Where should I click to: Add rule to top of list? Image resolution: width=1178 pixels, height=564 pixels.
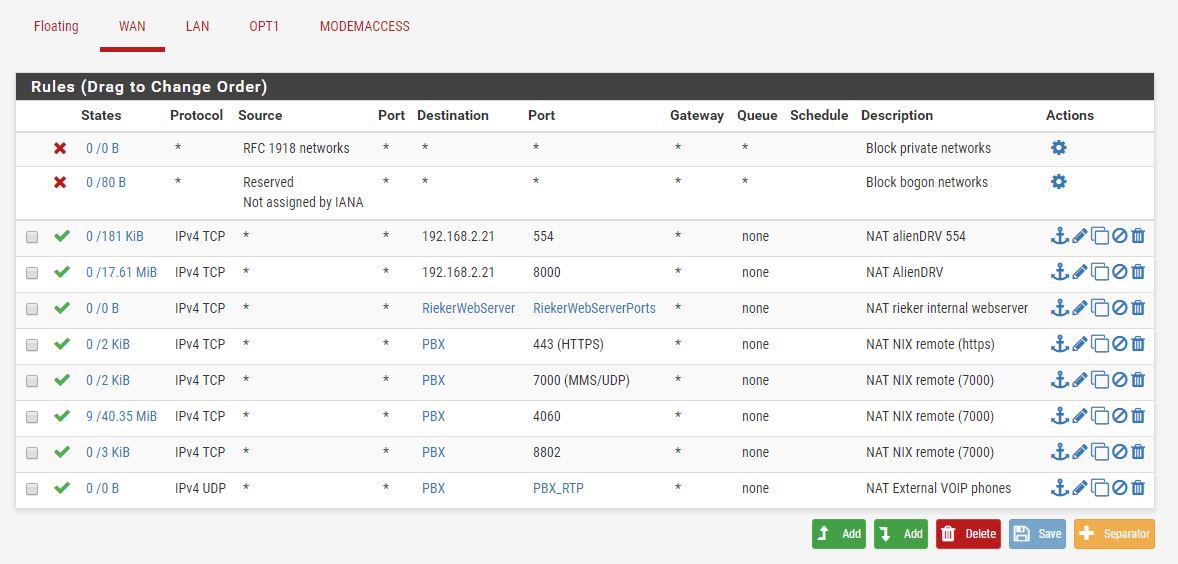pyautogui.click(x=839, y=534)
